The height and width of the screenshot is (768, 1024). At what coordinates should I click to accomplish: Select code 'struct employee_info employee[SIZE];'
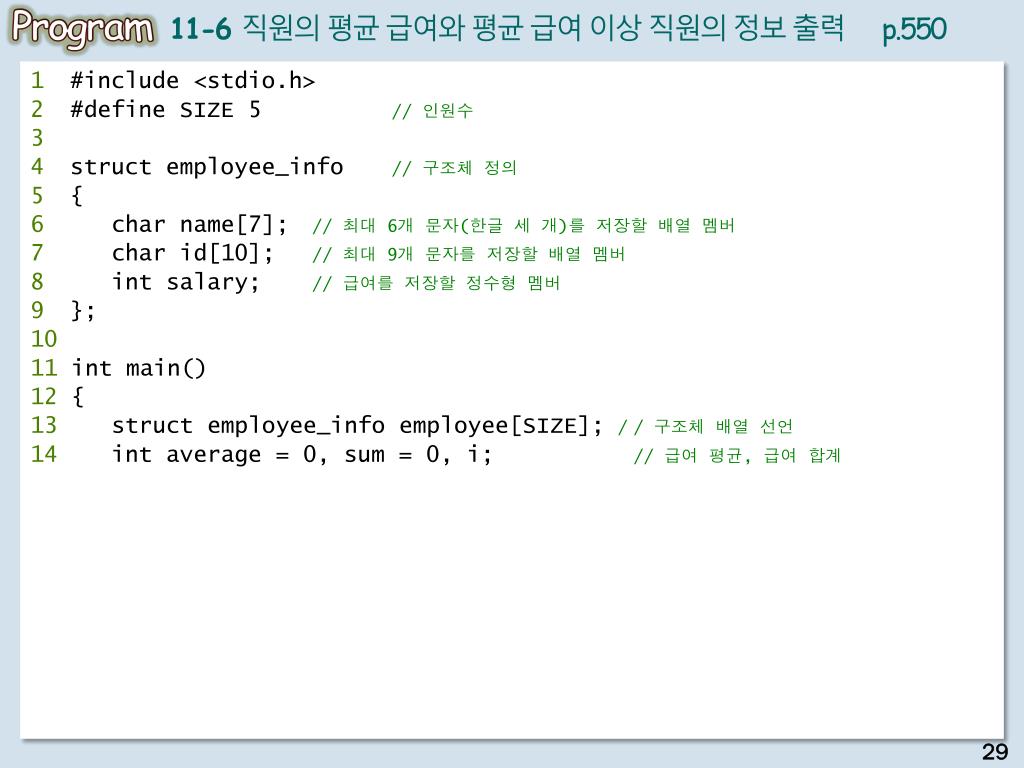pyautogui.click(x=357, y=425)
